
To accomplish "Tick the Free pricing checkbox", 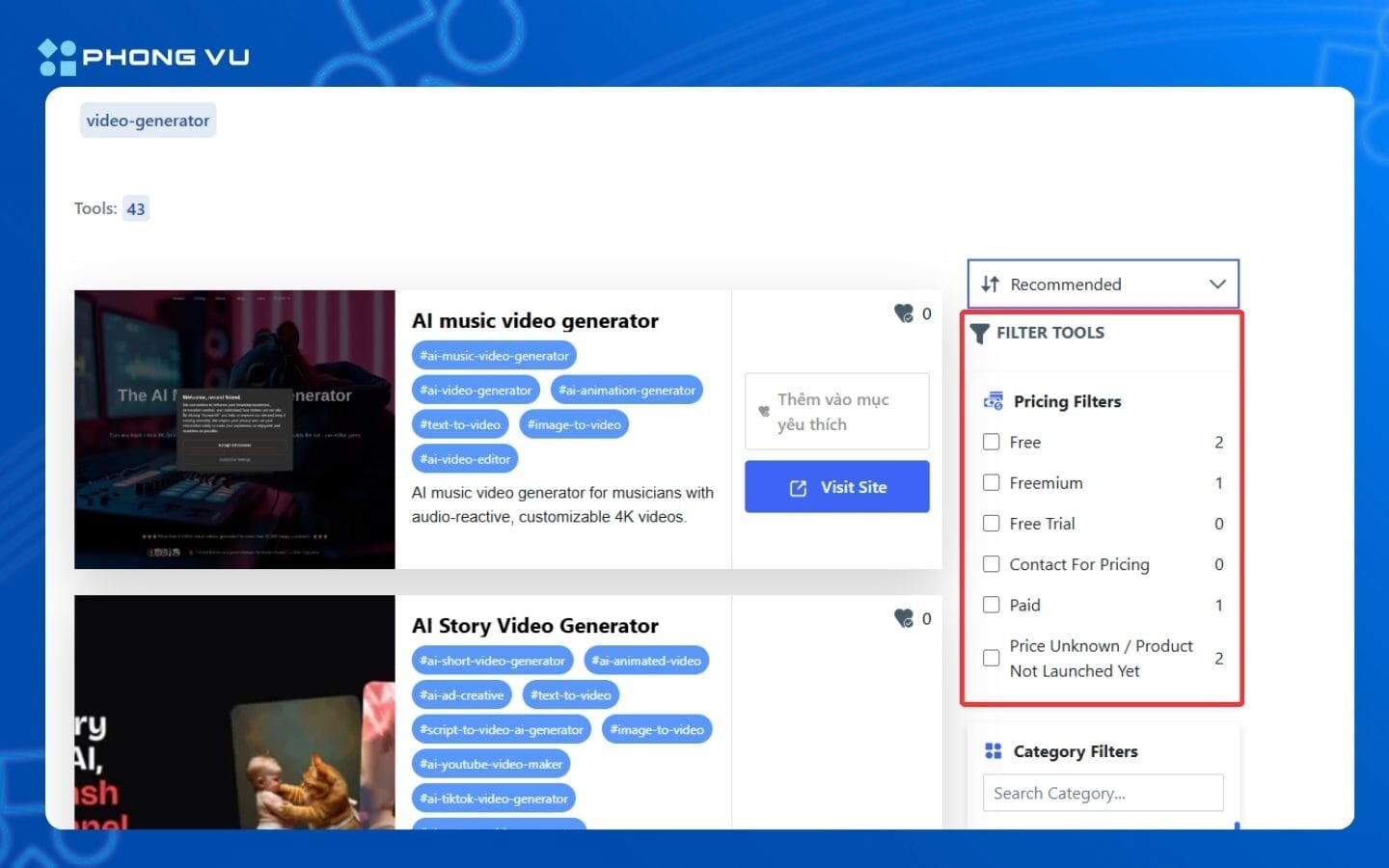I will 991,442.
